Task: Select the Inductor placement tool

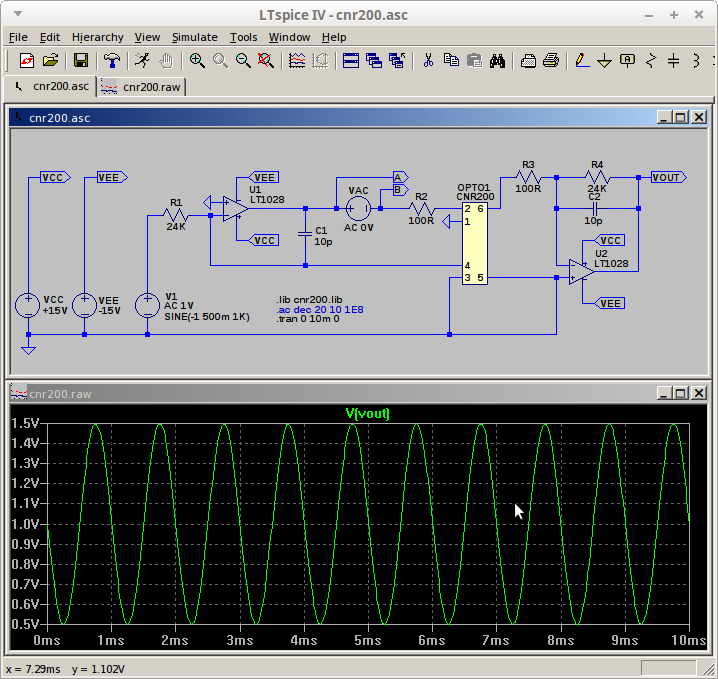Action: 696,60
